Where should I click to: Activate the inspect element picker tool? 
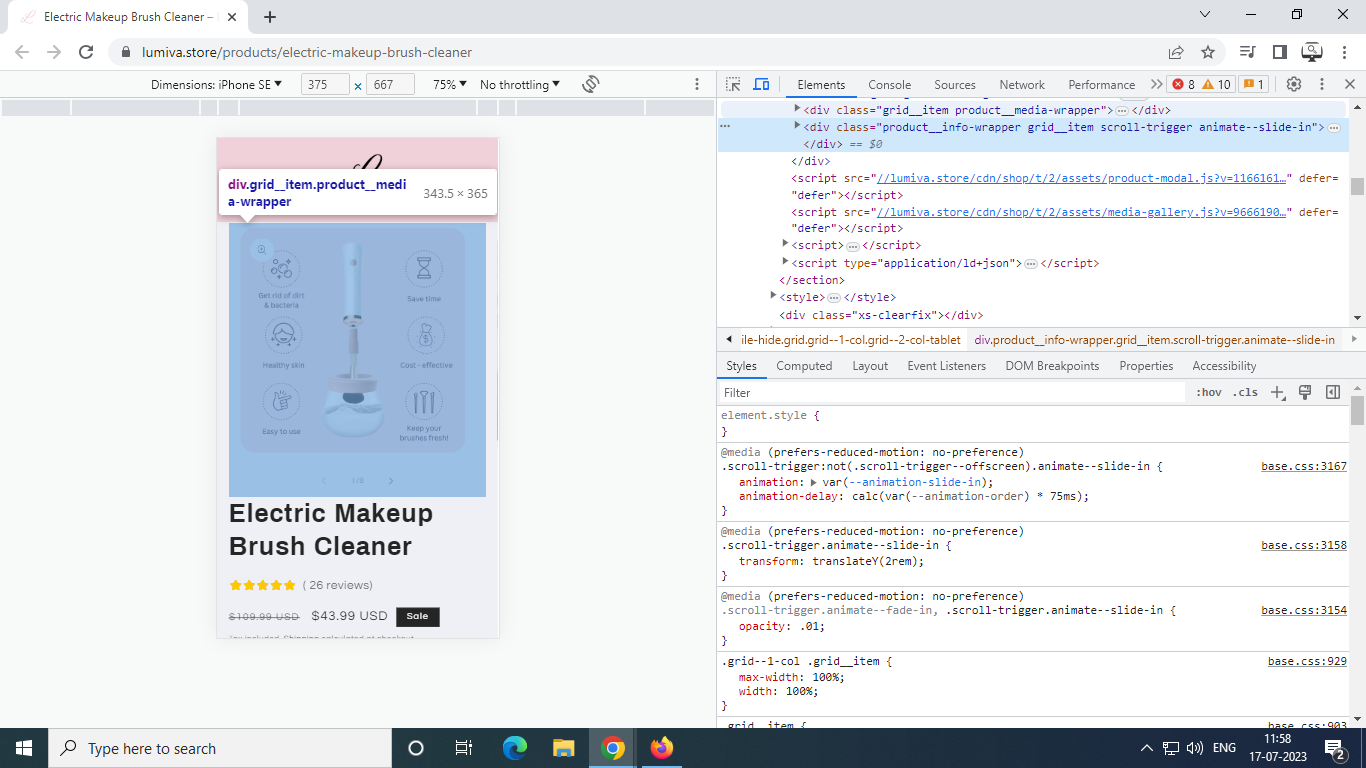pyautogui.click(x=733, y=85)
